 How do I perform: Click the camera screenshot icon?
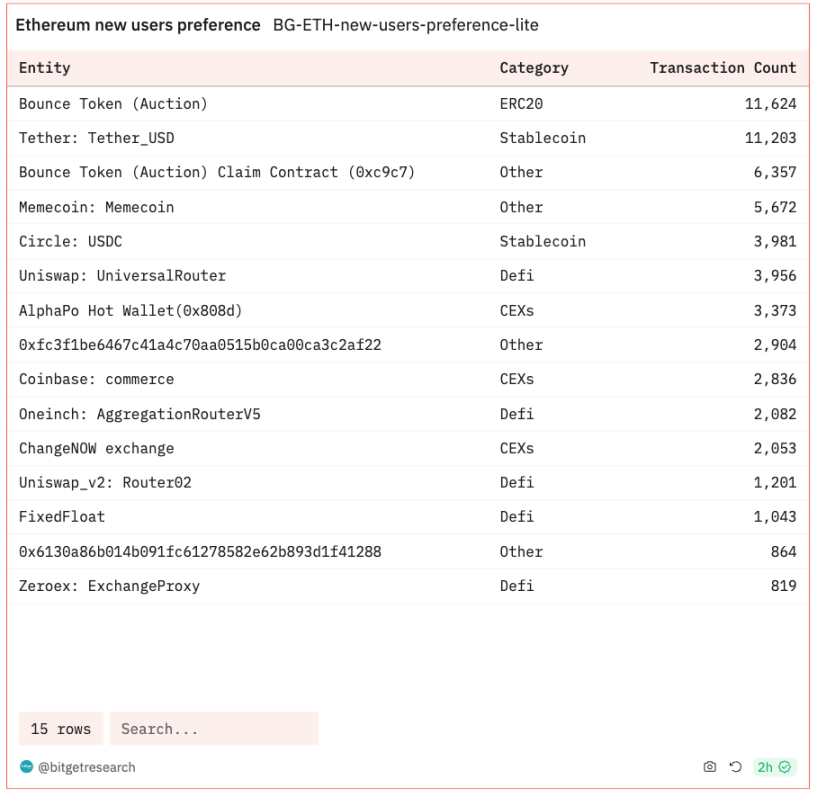tap(710, 767)
